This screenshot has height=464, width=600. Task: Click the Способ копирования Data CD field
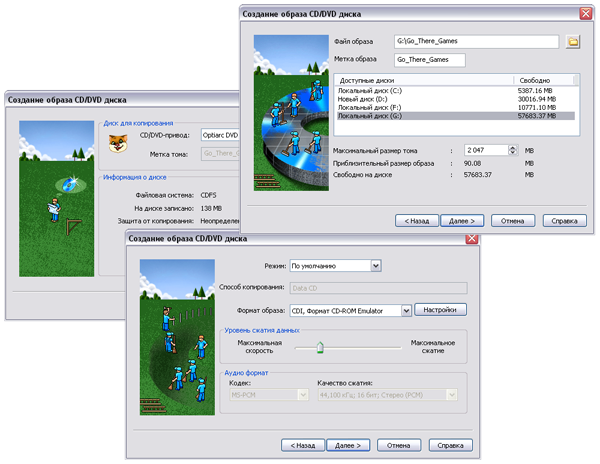(x=378, y=288)
